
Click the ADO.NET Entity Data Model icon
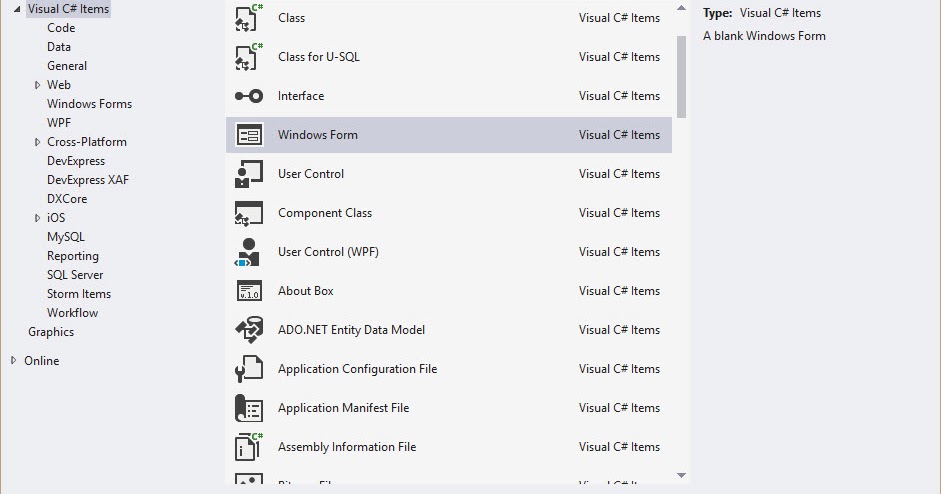click(x=248, y=330)
